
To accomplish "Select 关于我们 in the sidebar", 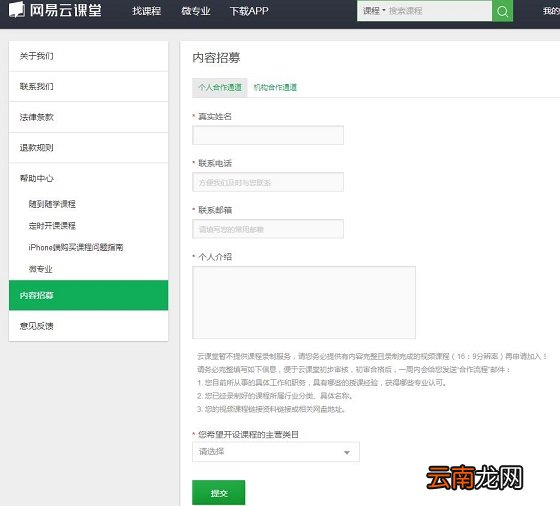I will tap(89, 56).
